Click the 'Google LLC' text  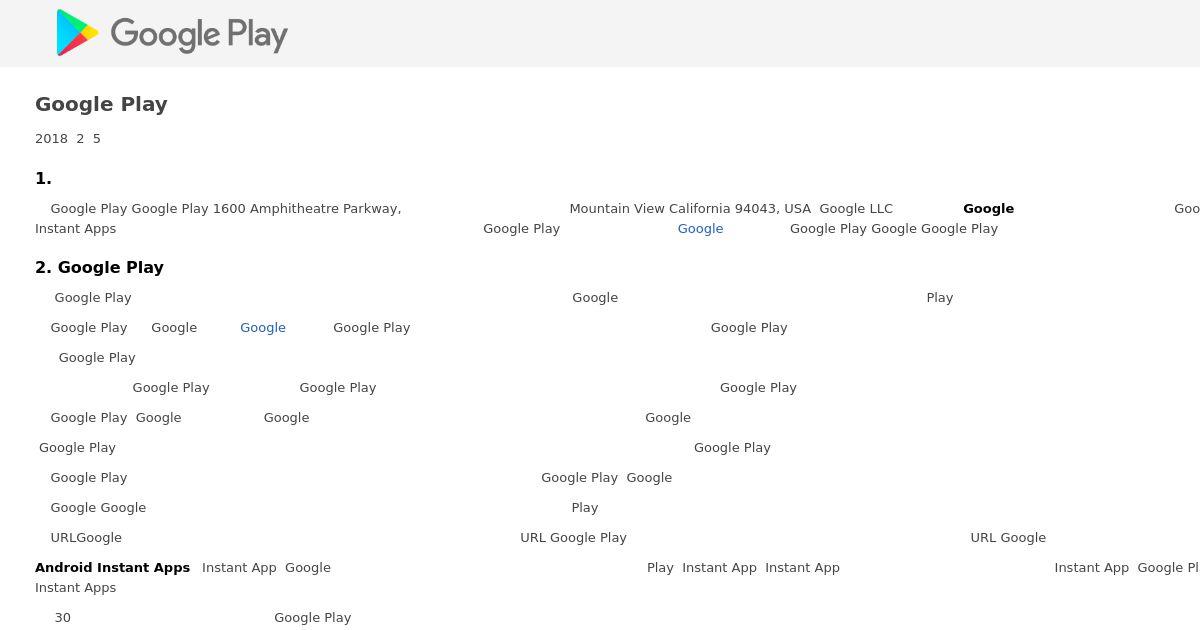856,209
